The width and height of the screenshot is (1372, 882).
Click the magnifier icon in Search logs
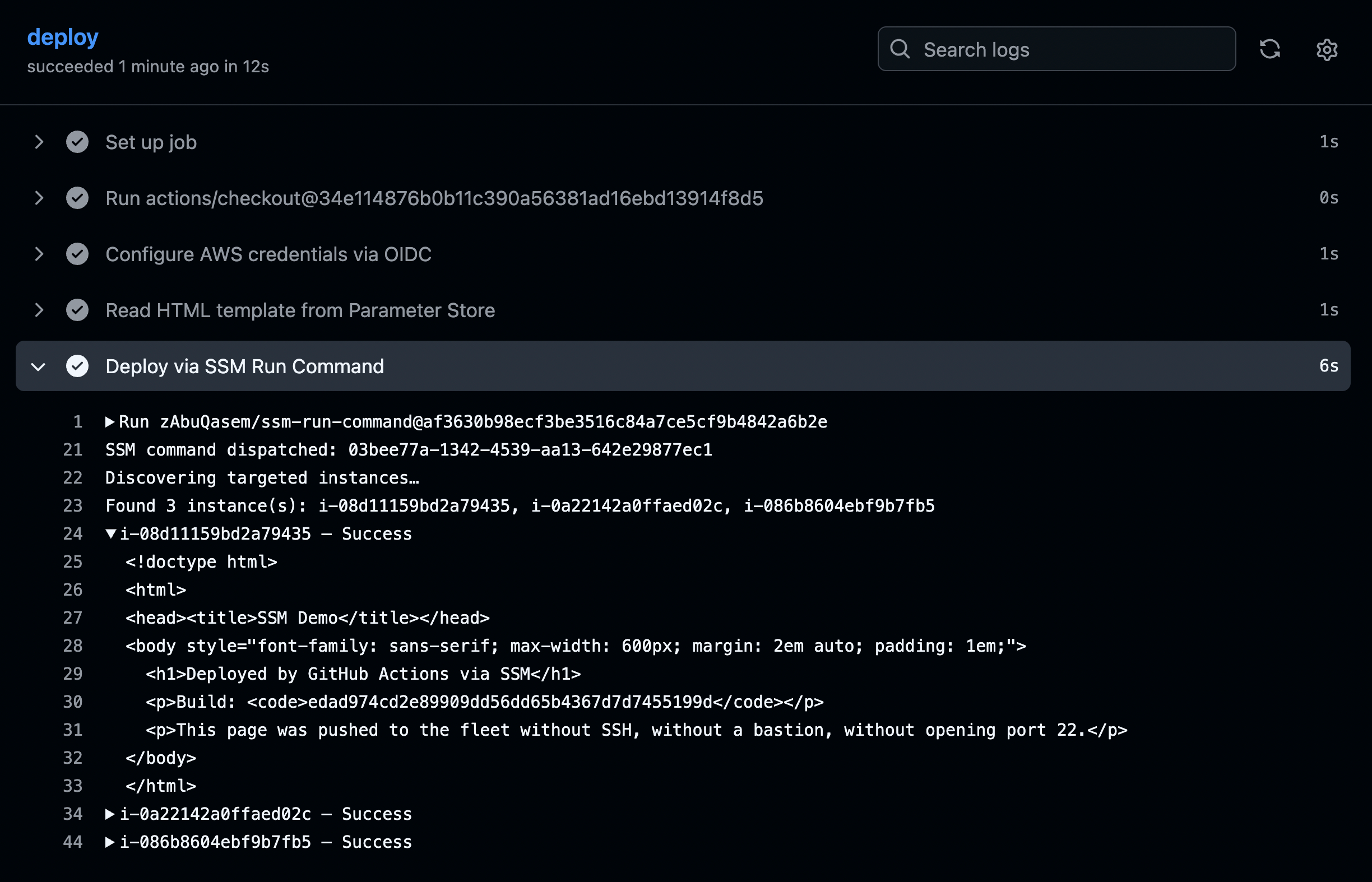(x=900, y=49)
